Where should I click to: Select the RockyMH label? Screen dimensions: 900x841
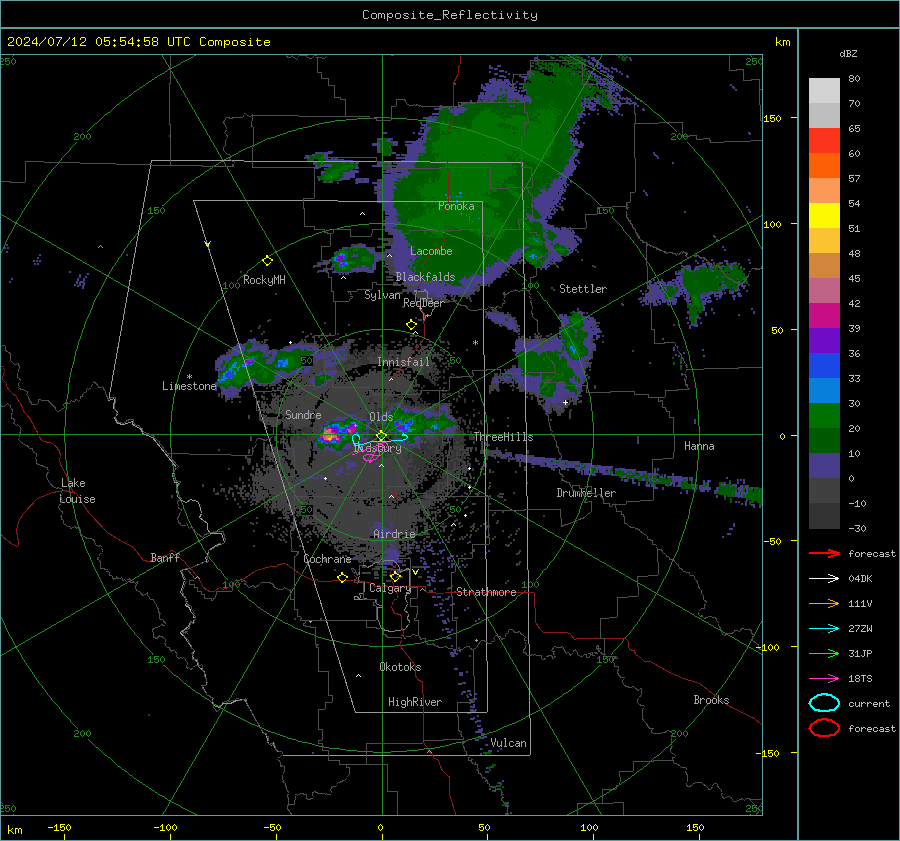(x=264, y=280)
